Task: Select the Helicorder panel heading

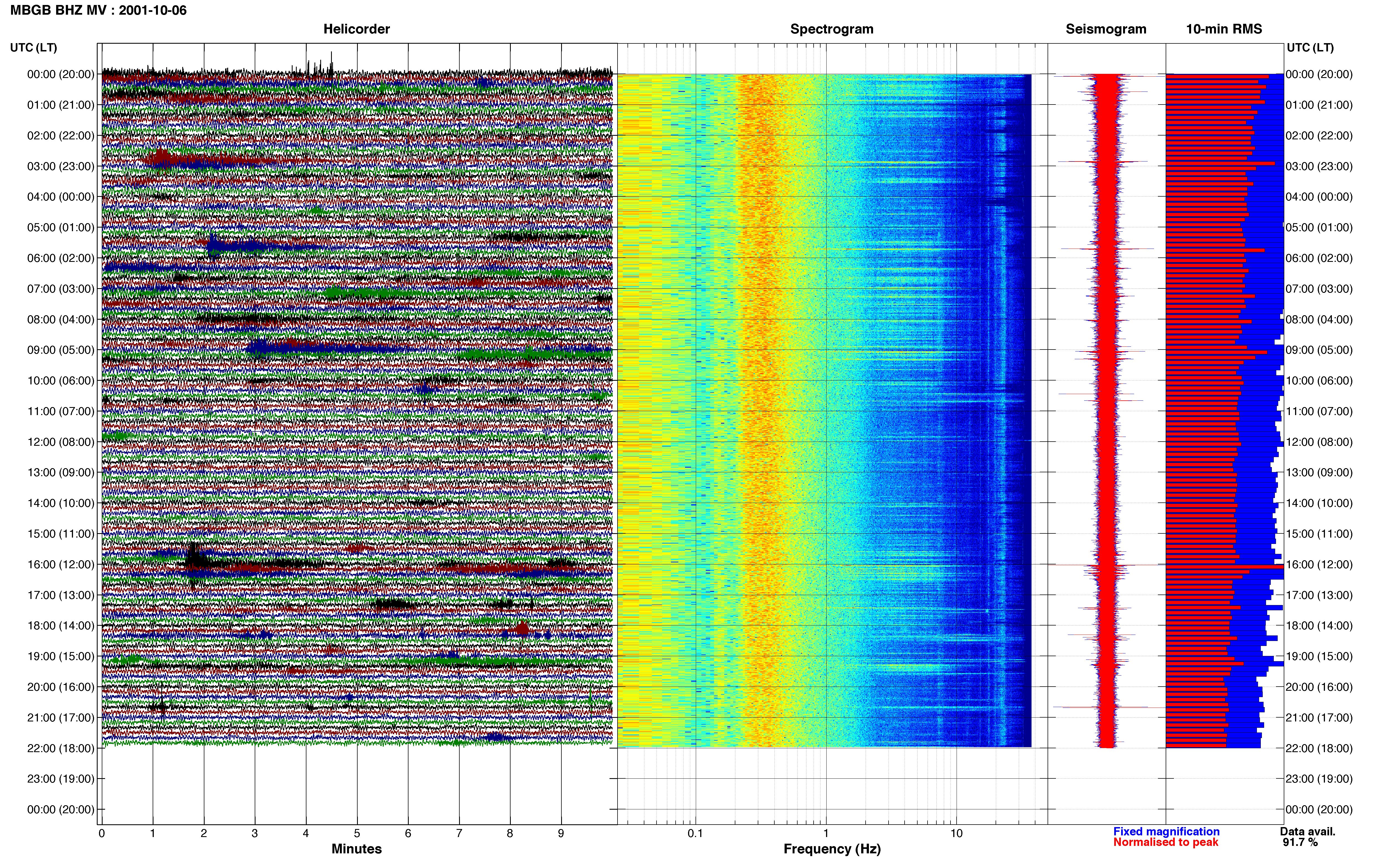Action: pos(356,29)
